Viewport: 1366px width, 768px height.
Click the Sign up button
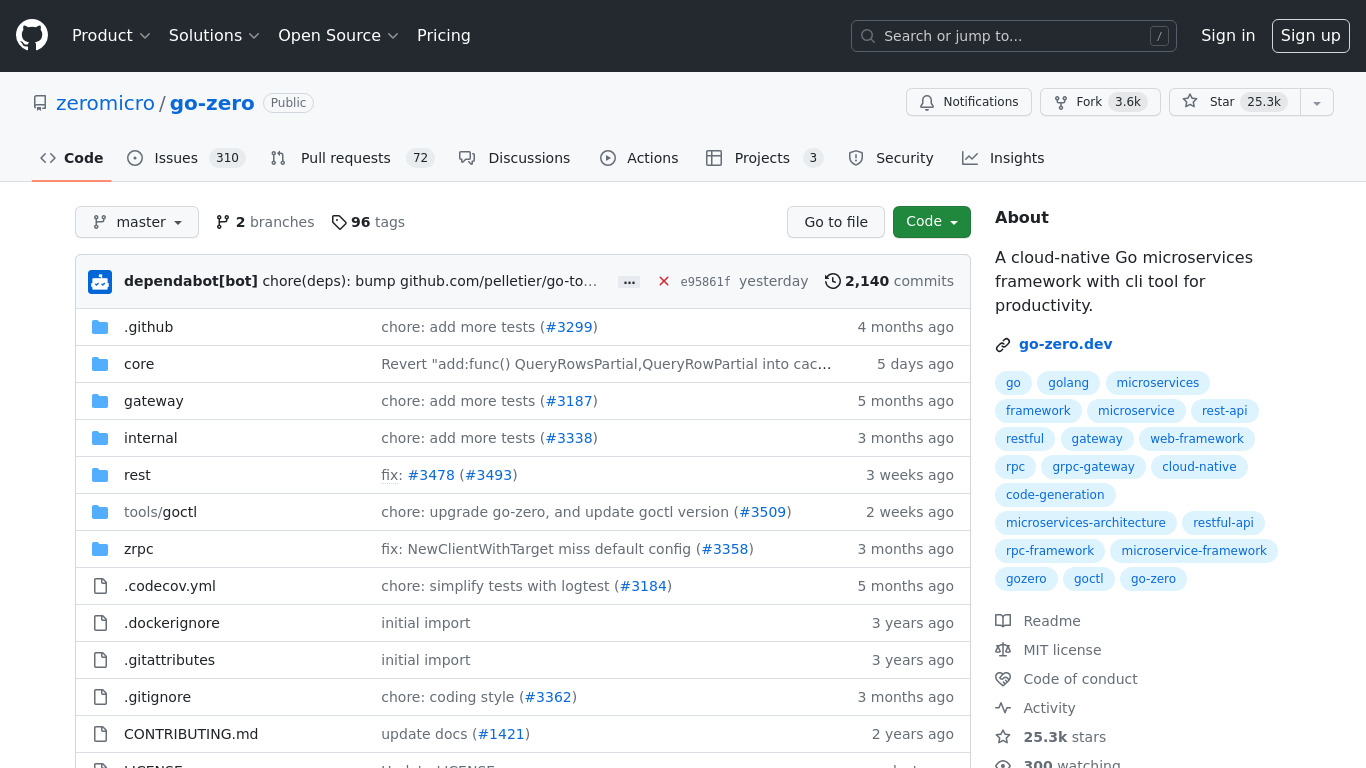tap(1311, 36)
